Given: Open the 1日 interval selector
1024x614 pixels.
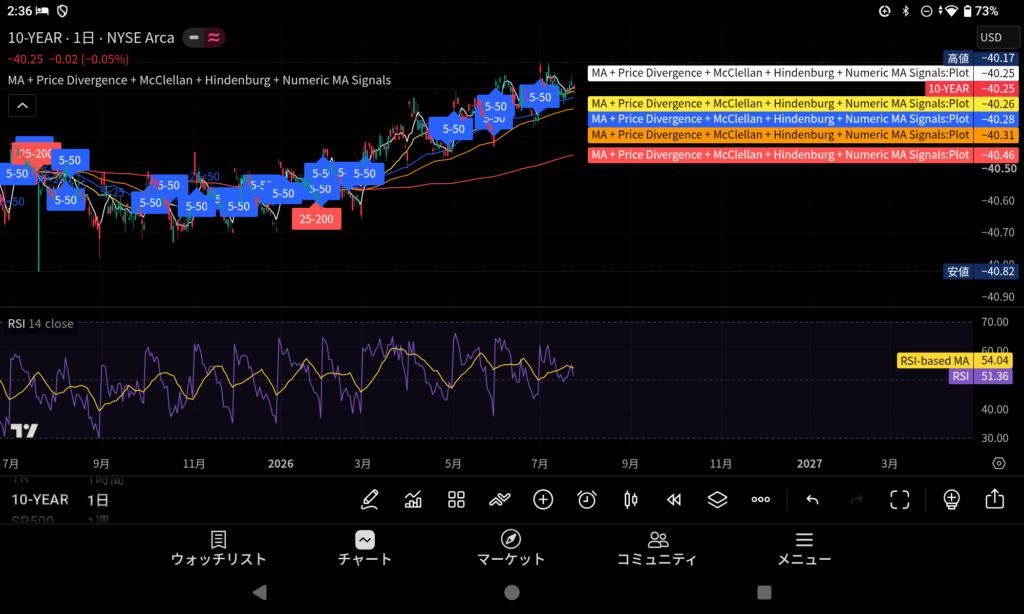Looking at the screenshot, I should [x=98, y=500].
